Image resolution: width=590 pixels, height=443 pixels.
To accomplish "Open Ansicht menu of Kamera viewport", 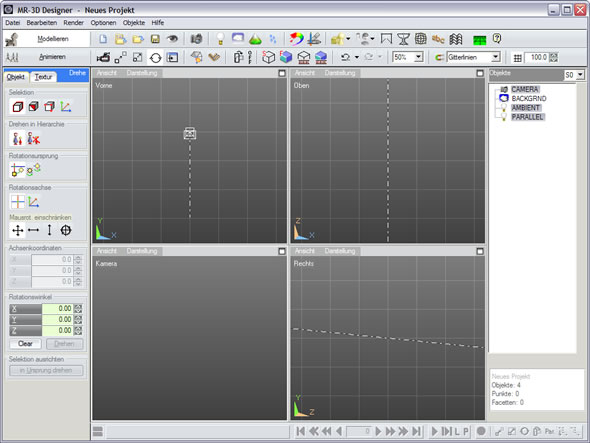I will [x=106, y=251].
